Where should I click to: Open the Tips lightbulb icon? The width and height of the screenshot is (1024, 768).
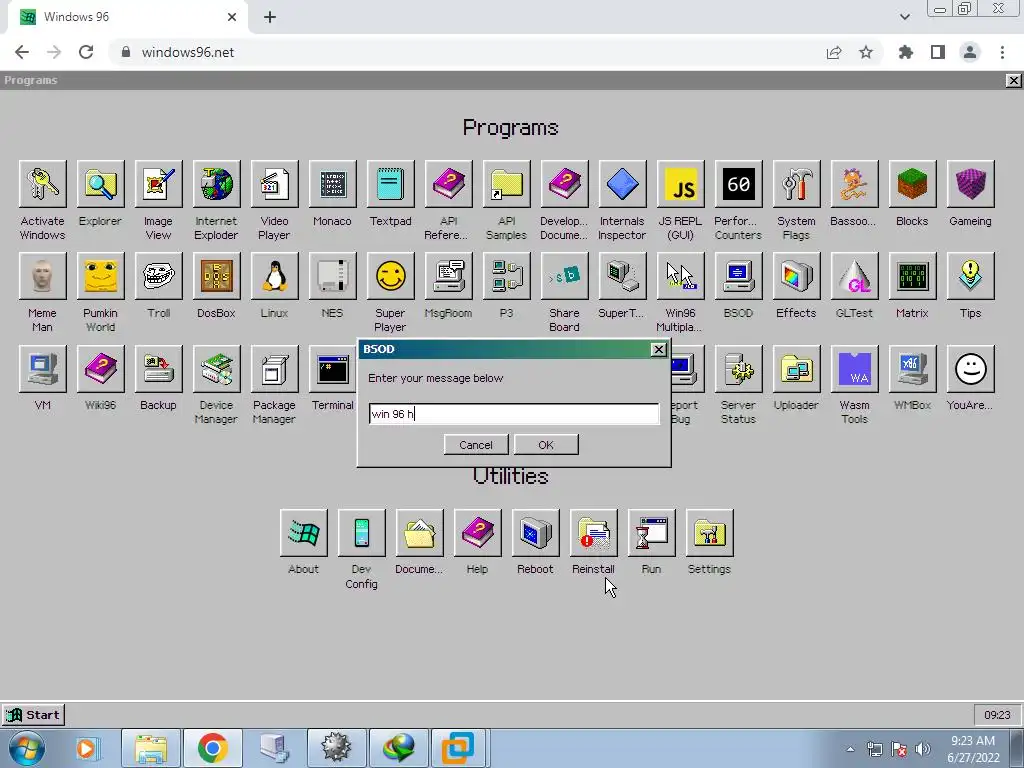(970, 276)
